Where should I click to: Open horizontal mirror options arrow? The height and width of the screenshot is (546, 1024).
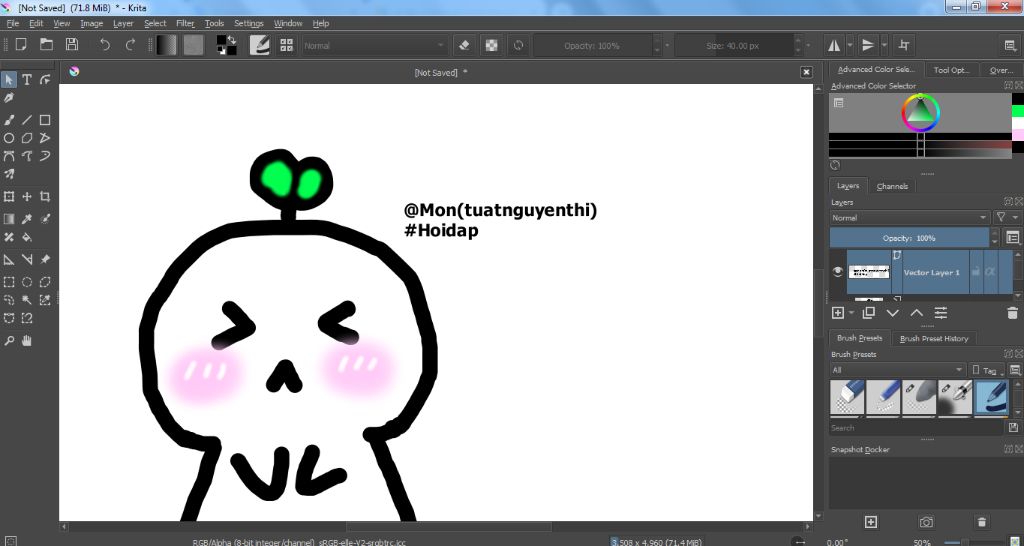coord(850,45)
